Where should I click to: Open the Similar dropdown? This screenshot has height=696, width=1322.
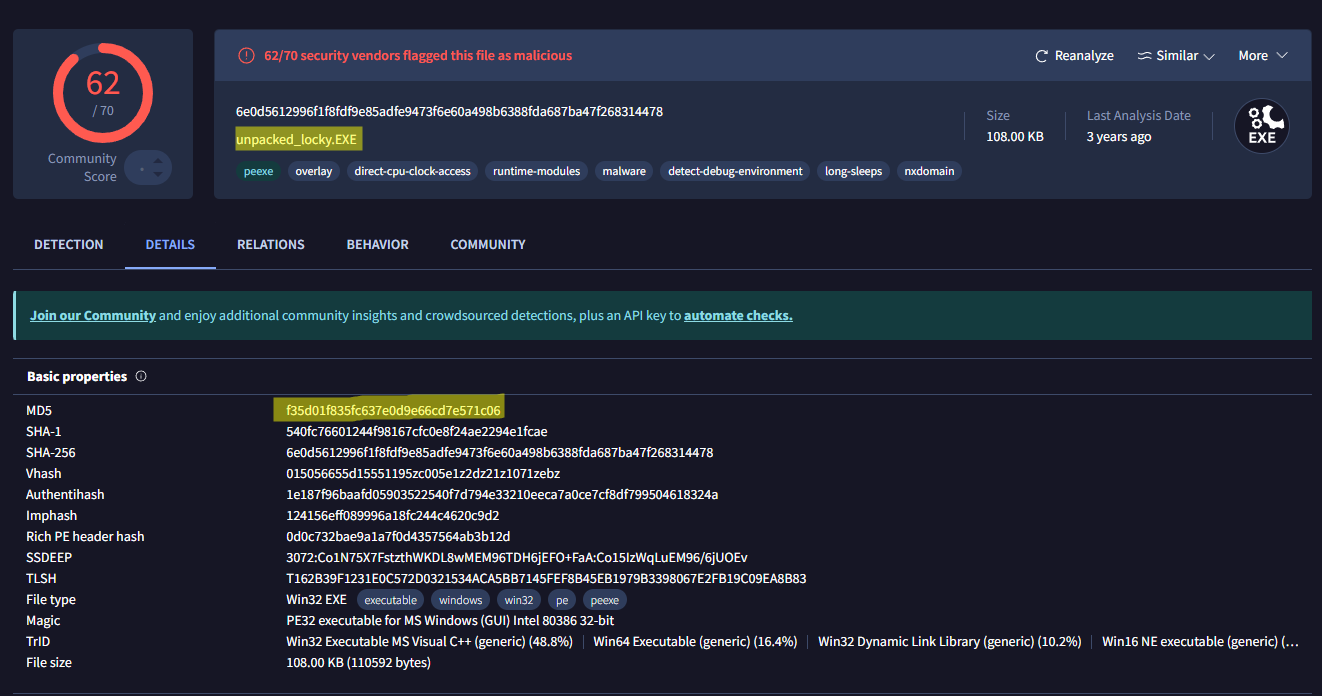(1176, 56)
